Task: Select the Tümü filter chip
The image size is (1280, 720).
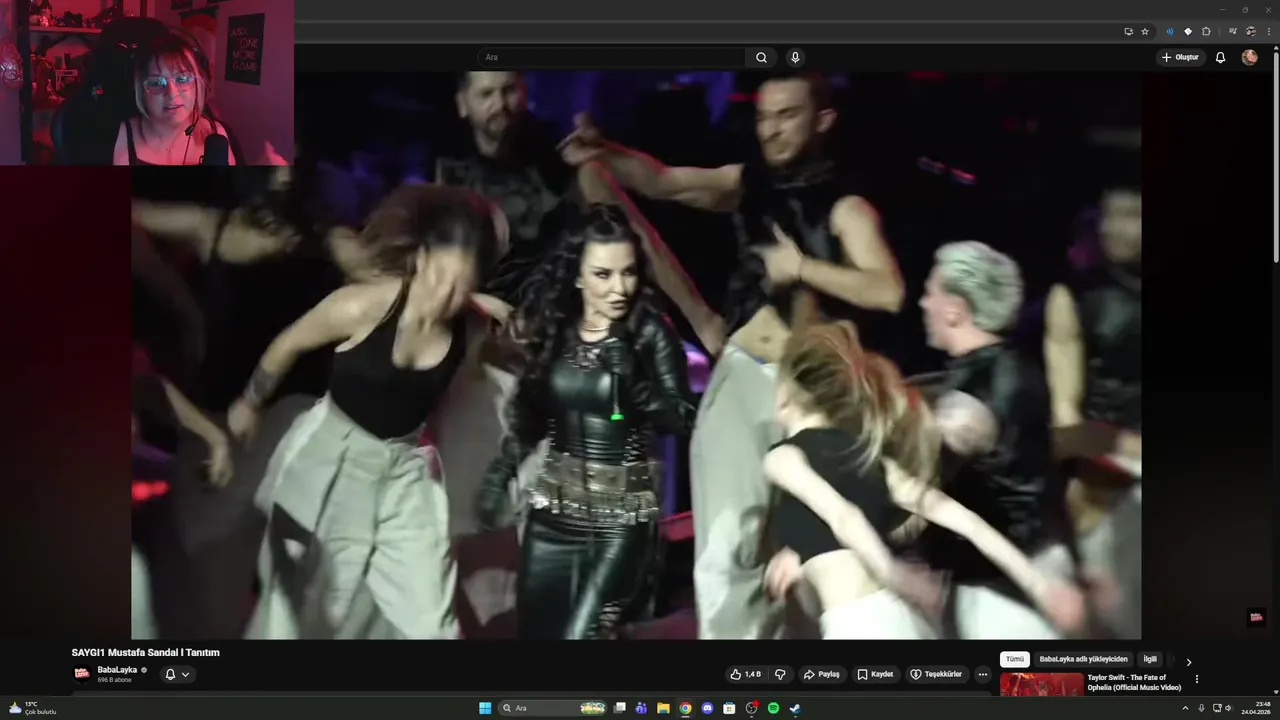Action: point(1015,659)
